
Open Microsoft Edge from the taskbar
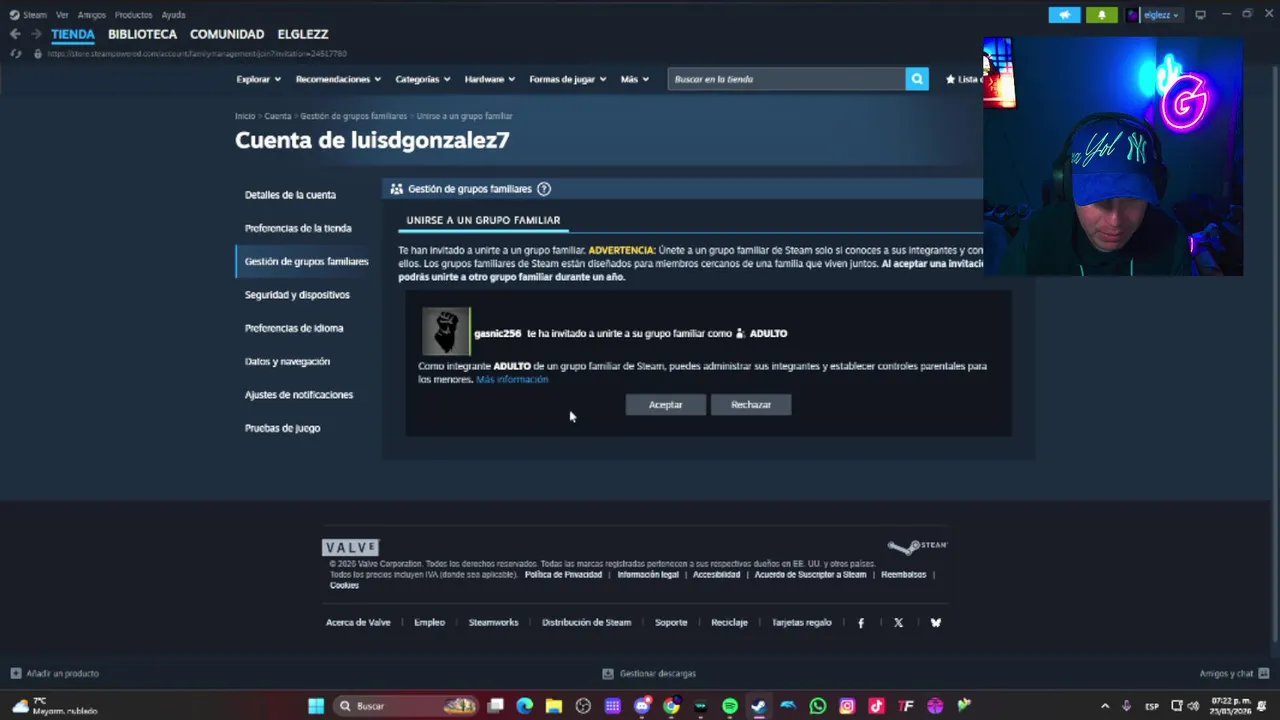524,706
